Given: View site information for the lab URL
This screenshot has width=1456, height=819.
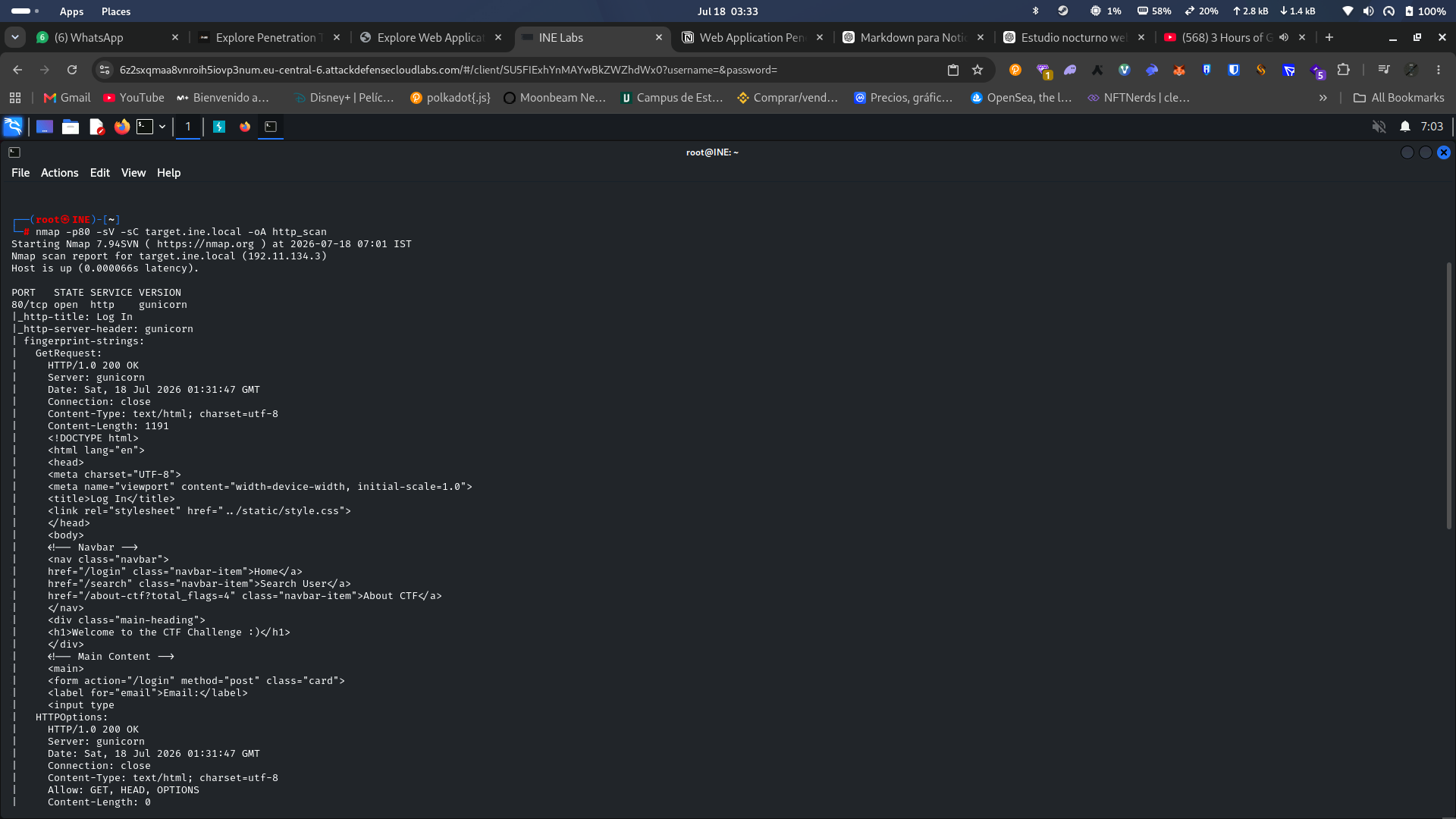Looking at the screenshot, I should 105,70.
